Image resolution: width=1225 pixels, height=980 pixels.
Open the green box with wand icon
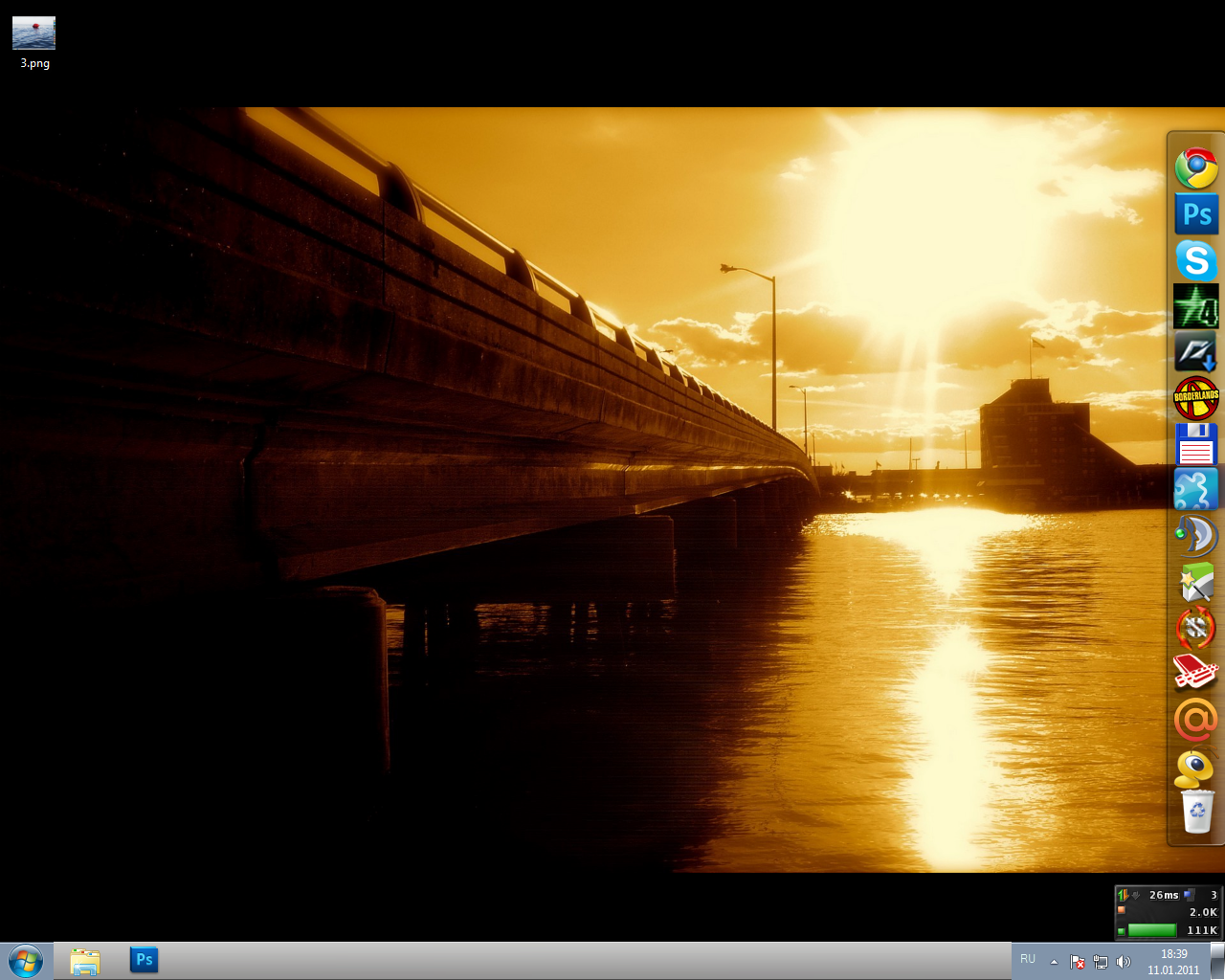coord(1195,582)
